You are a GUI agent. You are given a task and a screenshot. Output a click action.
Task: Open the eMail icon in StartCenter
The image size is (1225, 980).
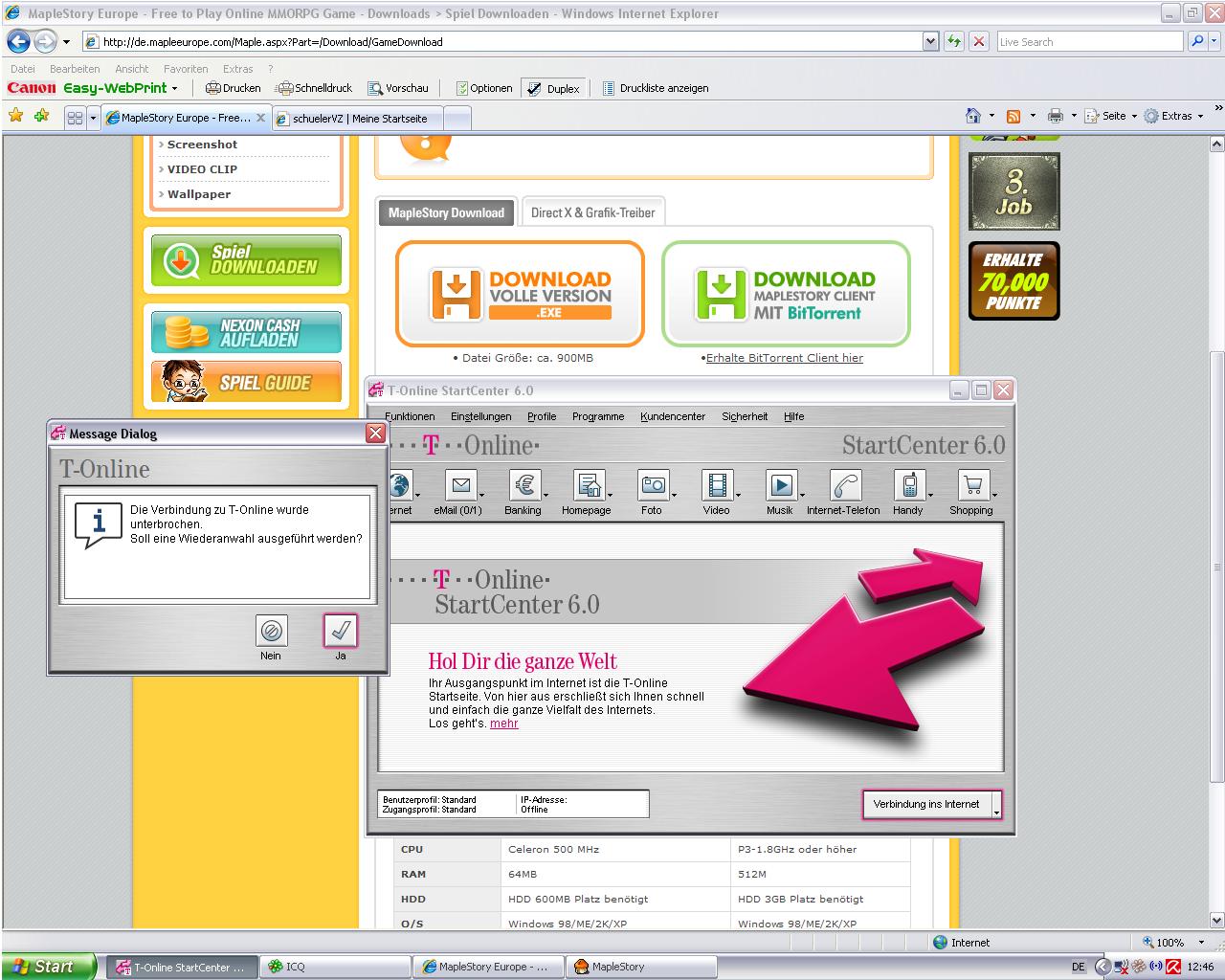coord(460,486)
